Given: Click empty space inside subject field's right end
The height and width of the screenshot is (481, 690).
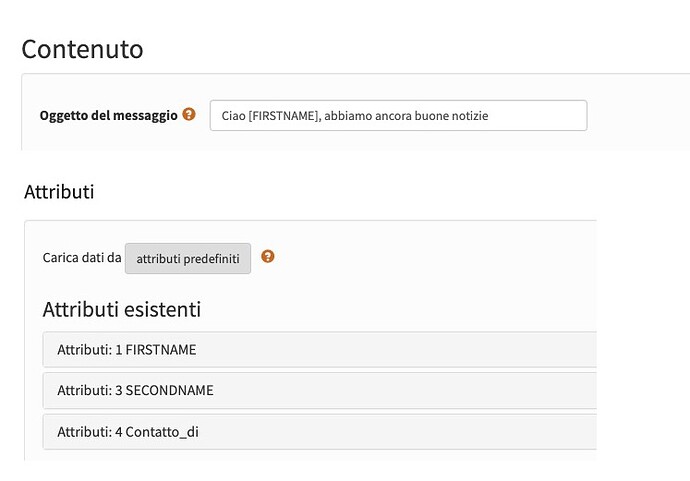Looking at the screenshot, I should click(x=539, y=116).
